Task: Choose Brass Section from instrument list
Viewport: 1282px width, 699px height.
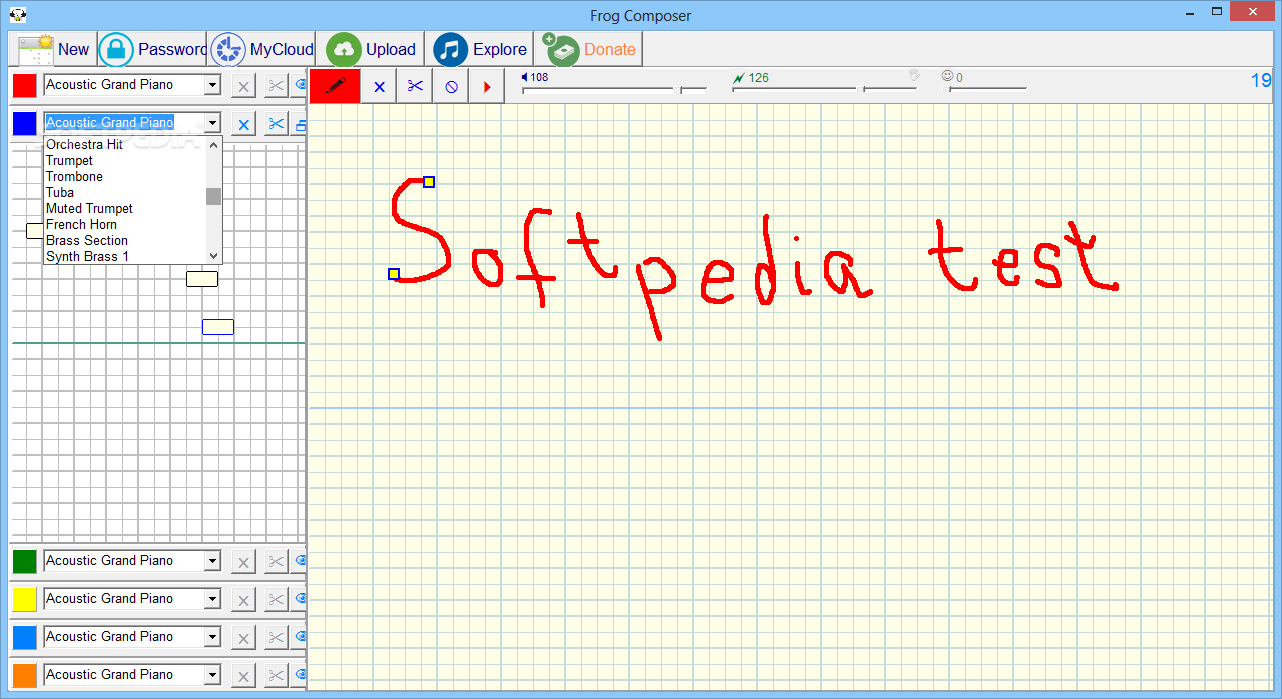Action: pyautogui.click(x=125, y=241)
